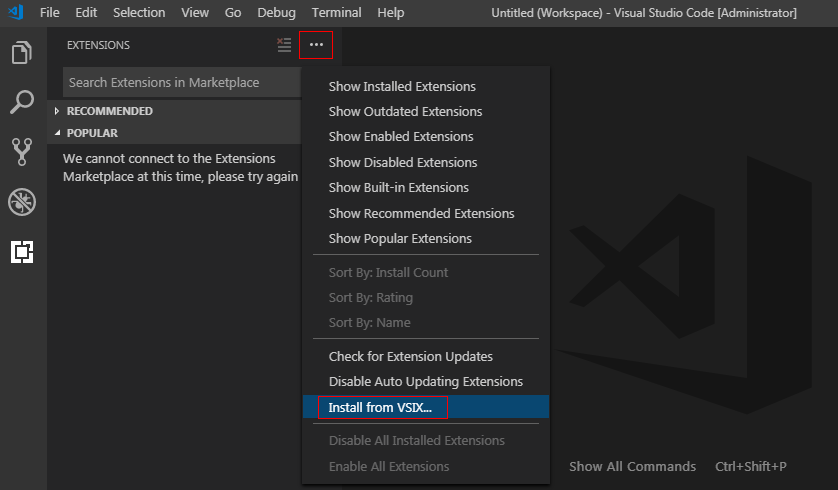Click Show All Commands link

pos(632,466)
